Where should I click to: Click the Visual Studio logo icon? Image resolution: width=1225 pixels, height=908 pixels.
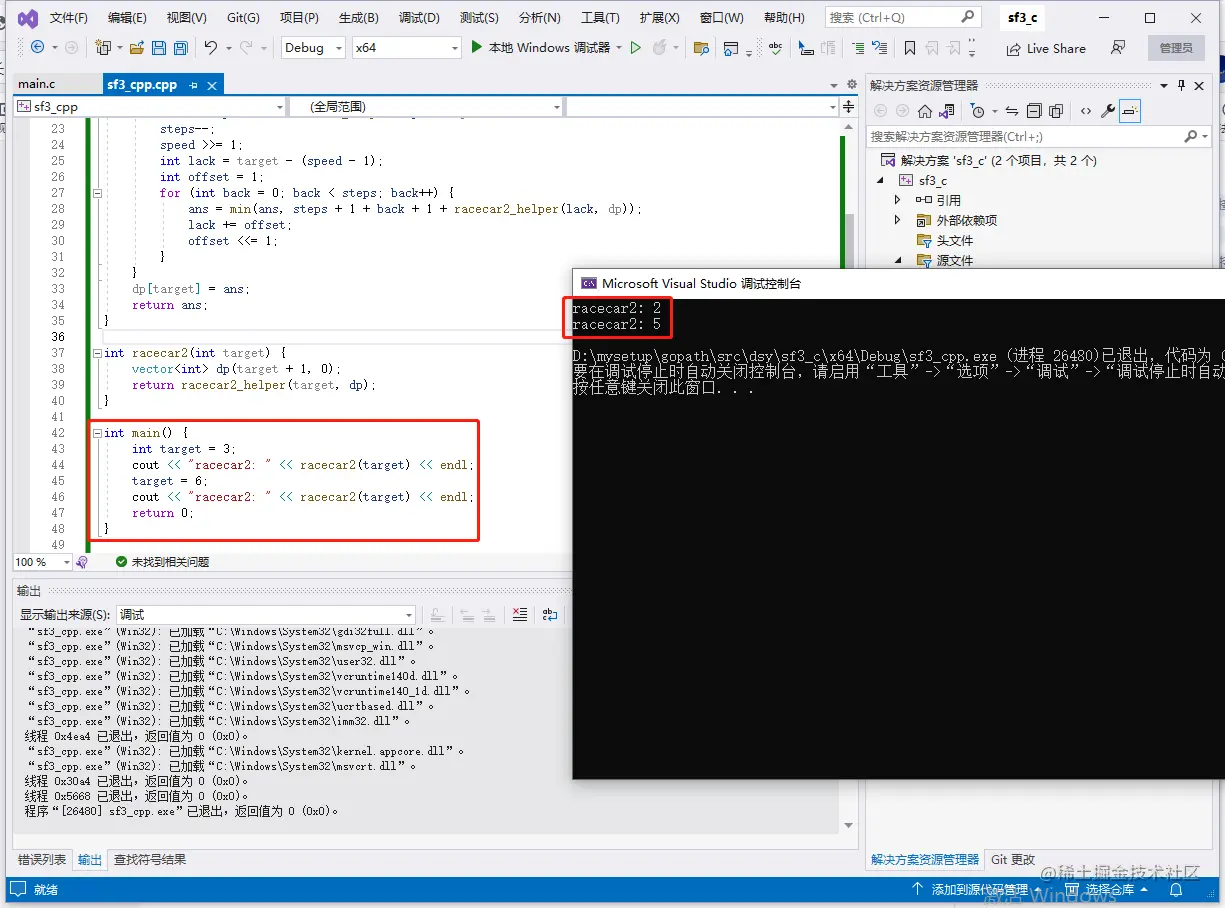coord(28,18)
